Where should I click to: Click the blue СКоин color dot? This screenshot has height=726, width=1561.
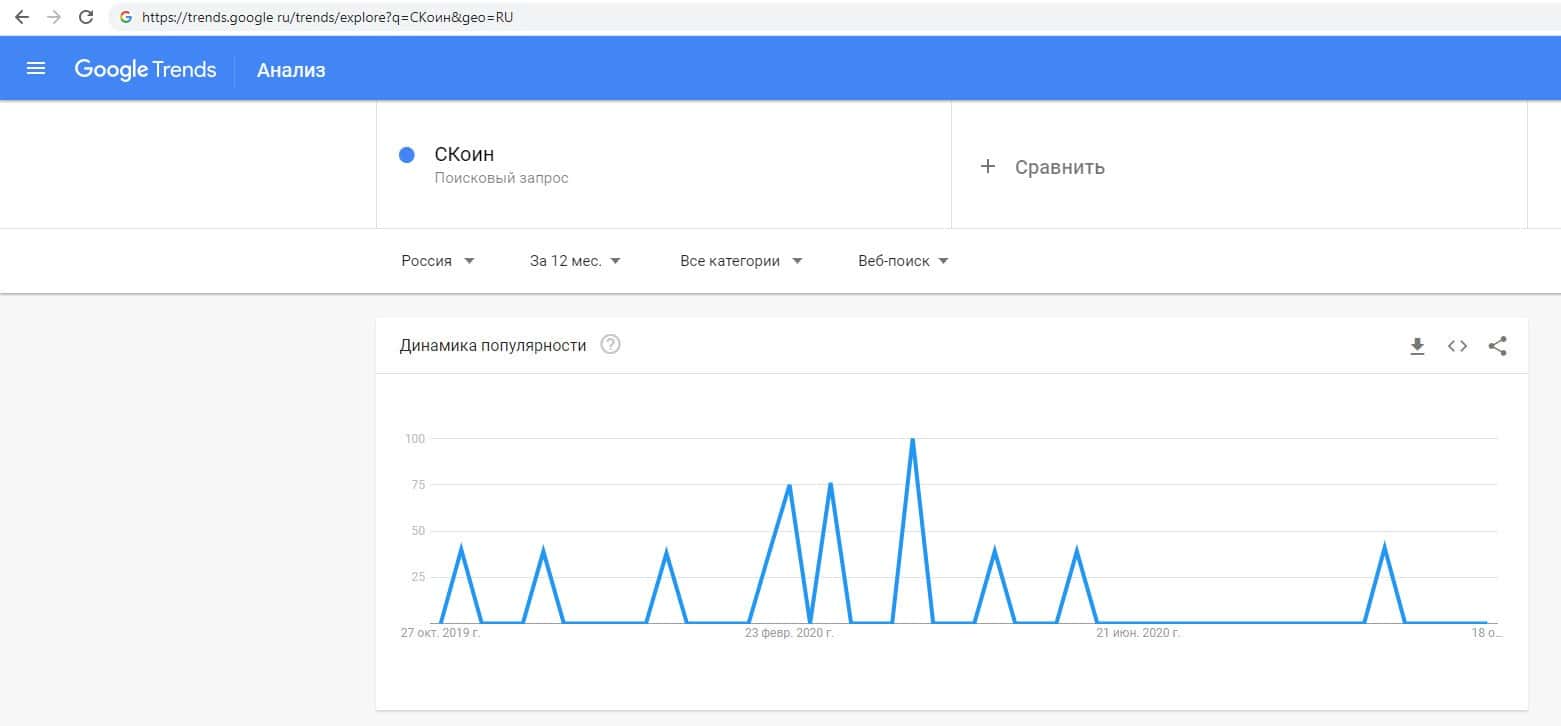(407, 155)
